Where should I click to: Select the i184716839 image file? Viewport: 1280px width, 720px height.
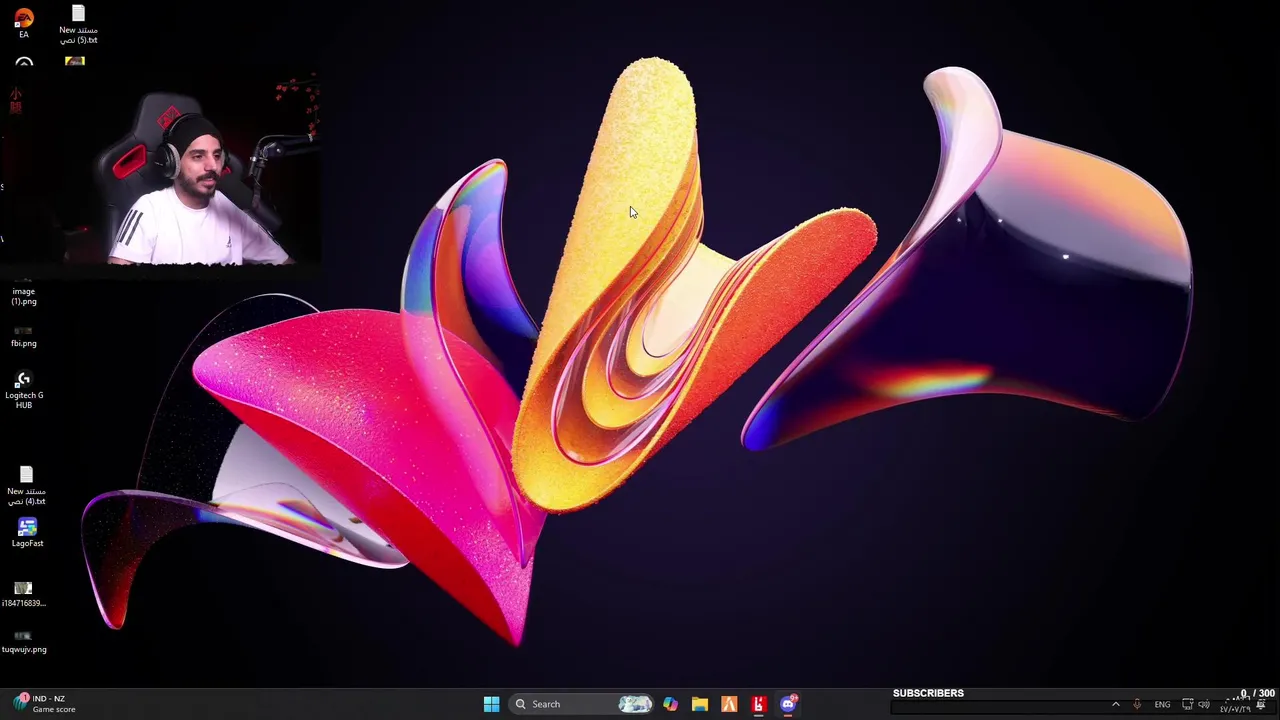point(23,595)
